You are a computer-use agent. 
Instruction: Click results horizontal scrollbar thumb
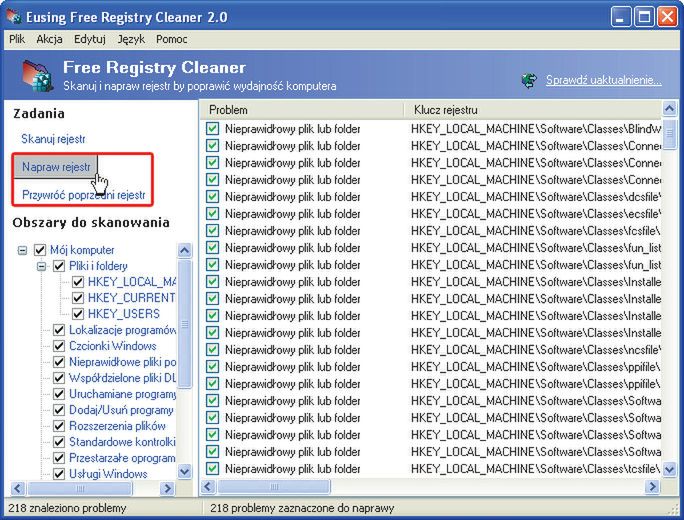pyautogui.click(x=274, y=486)
